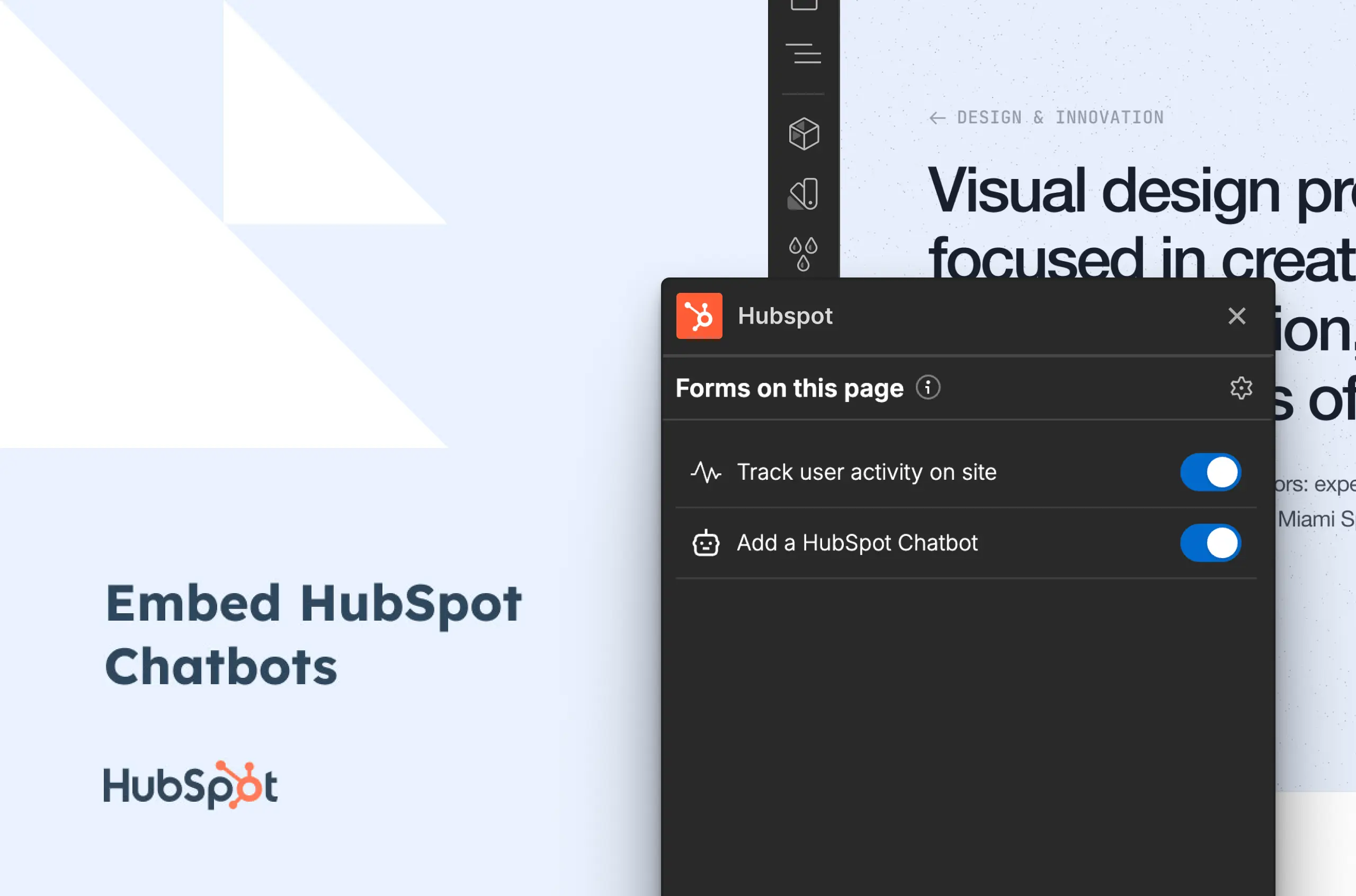This screenshot has height=896, width=1356.
Task: Open the Style selectors droplets icon
Action: pos(803,254)
